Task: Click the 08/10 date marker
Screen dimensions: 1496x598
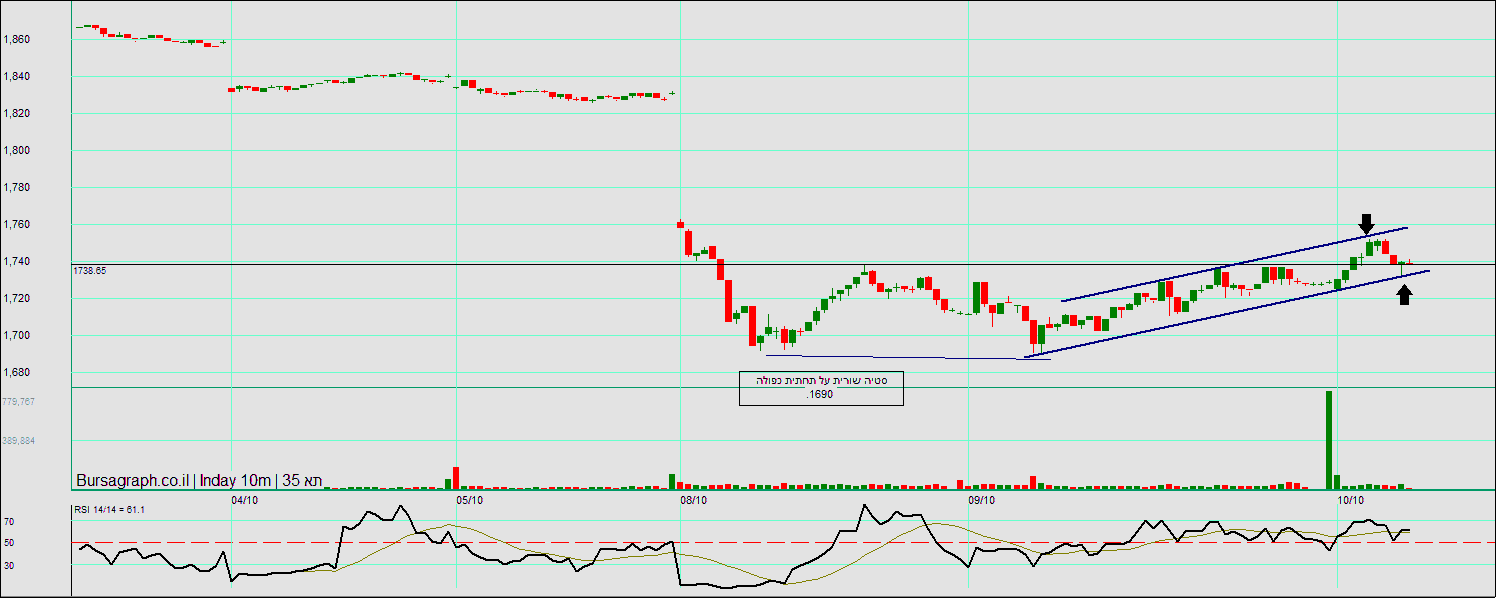Action: point(694,498)
